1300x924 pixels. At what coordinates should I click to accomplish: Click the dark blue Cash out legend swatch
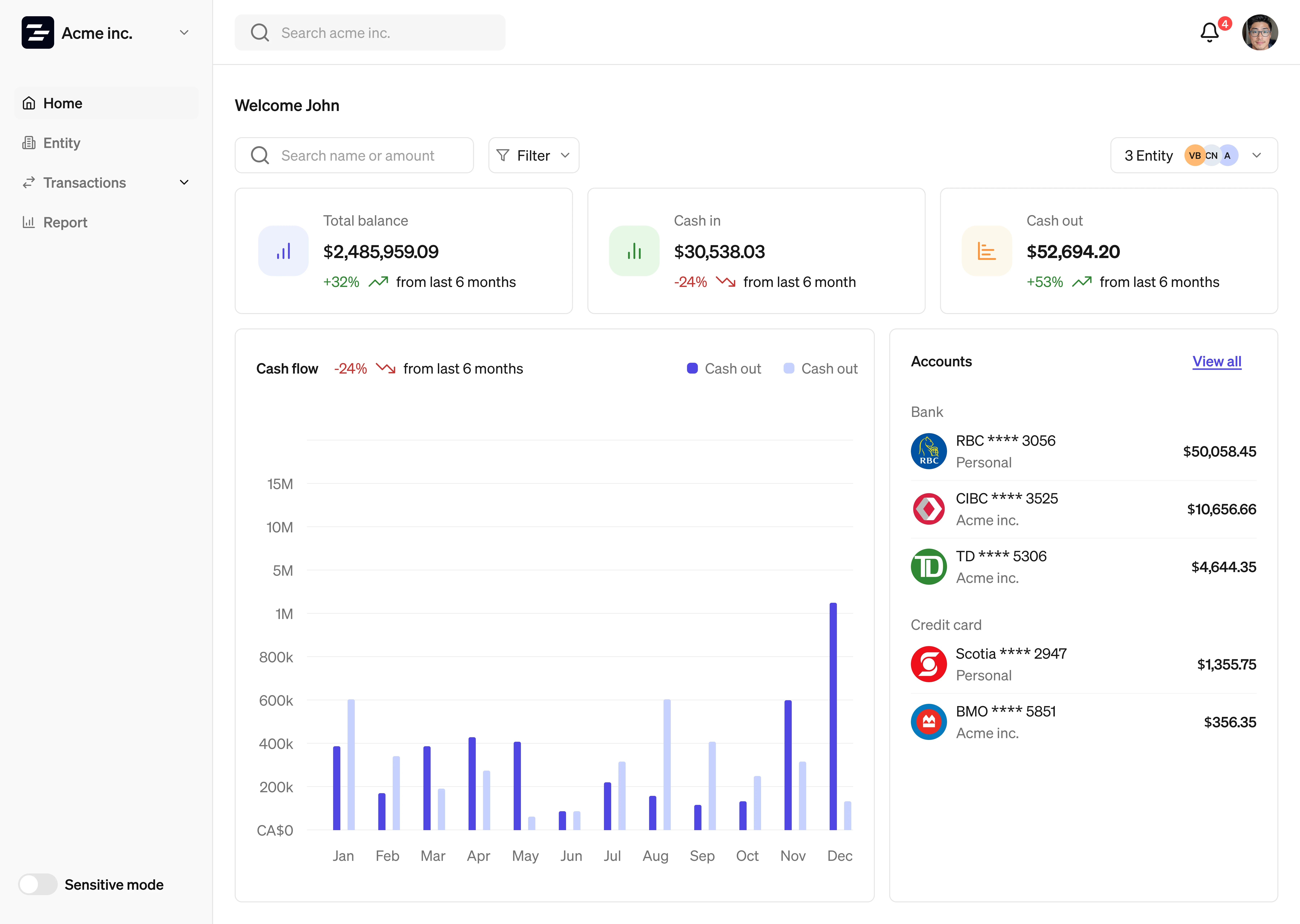pos(692,368)
